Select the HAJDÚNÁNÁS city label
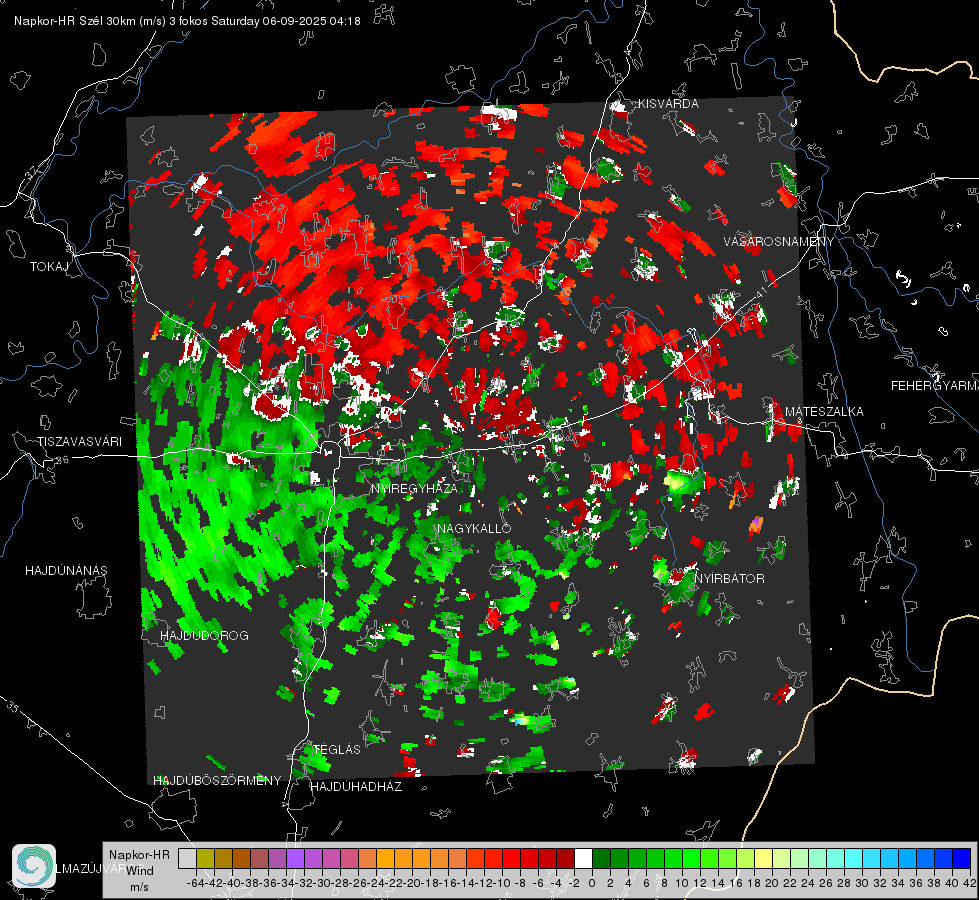The image size is (979, 900). coord(66,570)
